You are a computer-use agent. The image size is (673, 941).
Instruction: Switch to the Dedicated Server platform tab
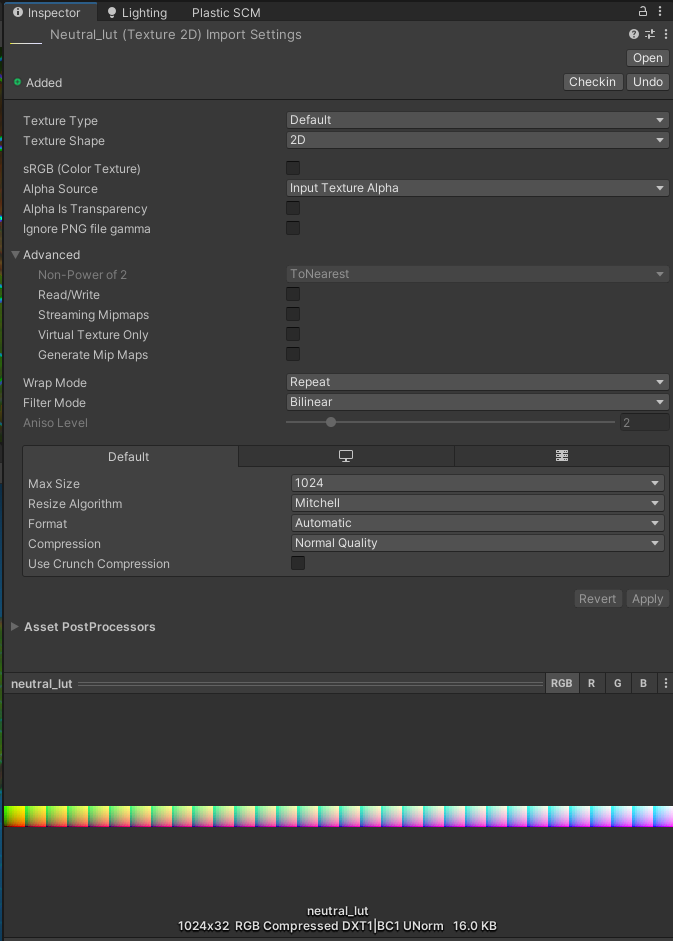[560, 456]
